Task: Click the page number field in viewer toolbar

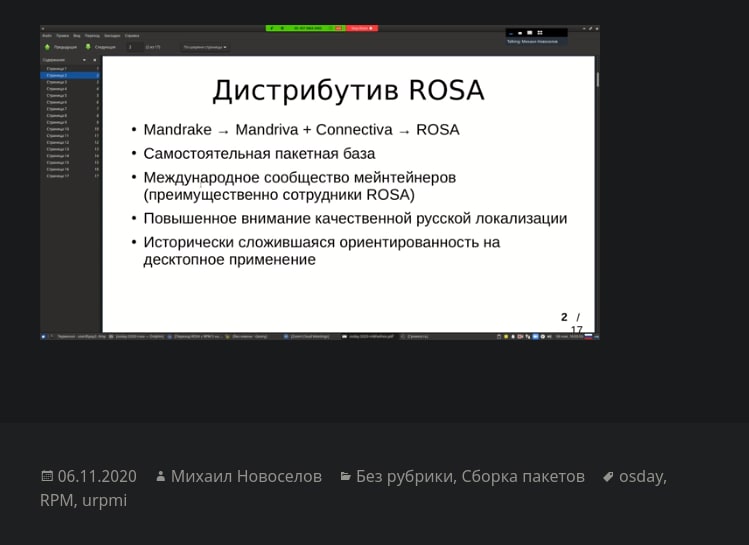Action: [x=133, y=47]
